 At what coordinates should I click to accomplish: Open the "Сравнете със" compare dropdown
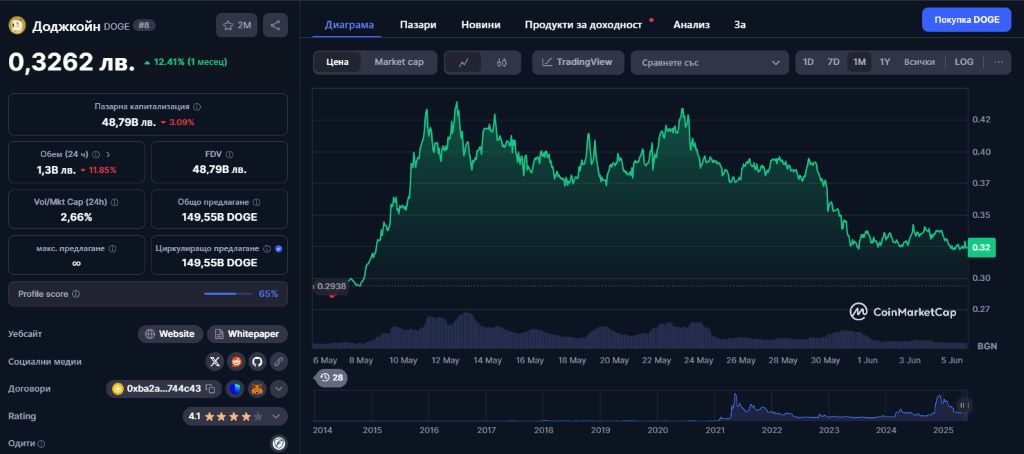point(710,62)
